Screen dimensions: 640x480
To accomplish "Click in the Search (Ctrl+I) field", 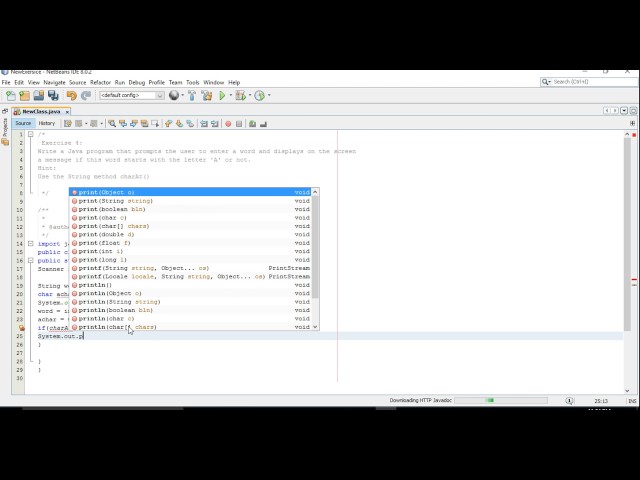I will point(594,82).
